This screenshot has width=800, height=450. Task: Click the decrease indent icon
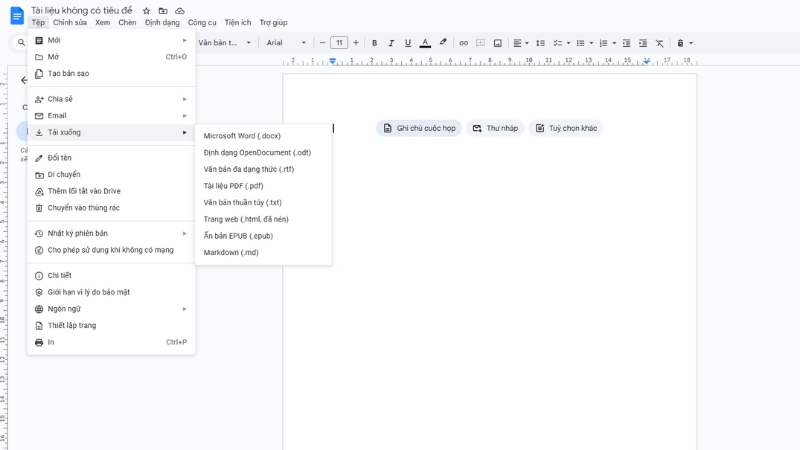coord(626,43)
